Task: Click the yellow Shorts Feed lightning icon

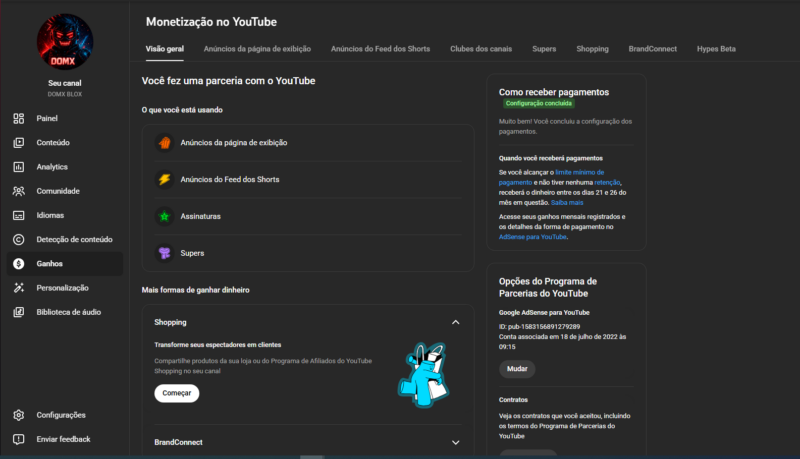Action: (x=164, y=180)
